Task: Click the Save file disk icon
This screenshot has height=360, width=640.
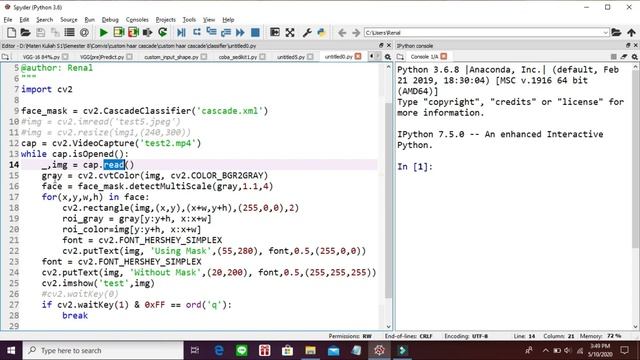Action: (x=40, y=32)
